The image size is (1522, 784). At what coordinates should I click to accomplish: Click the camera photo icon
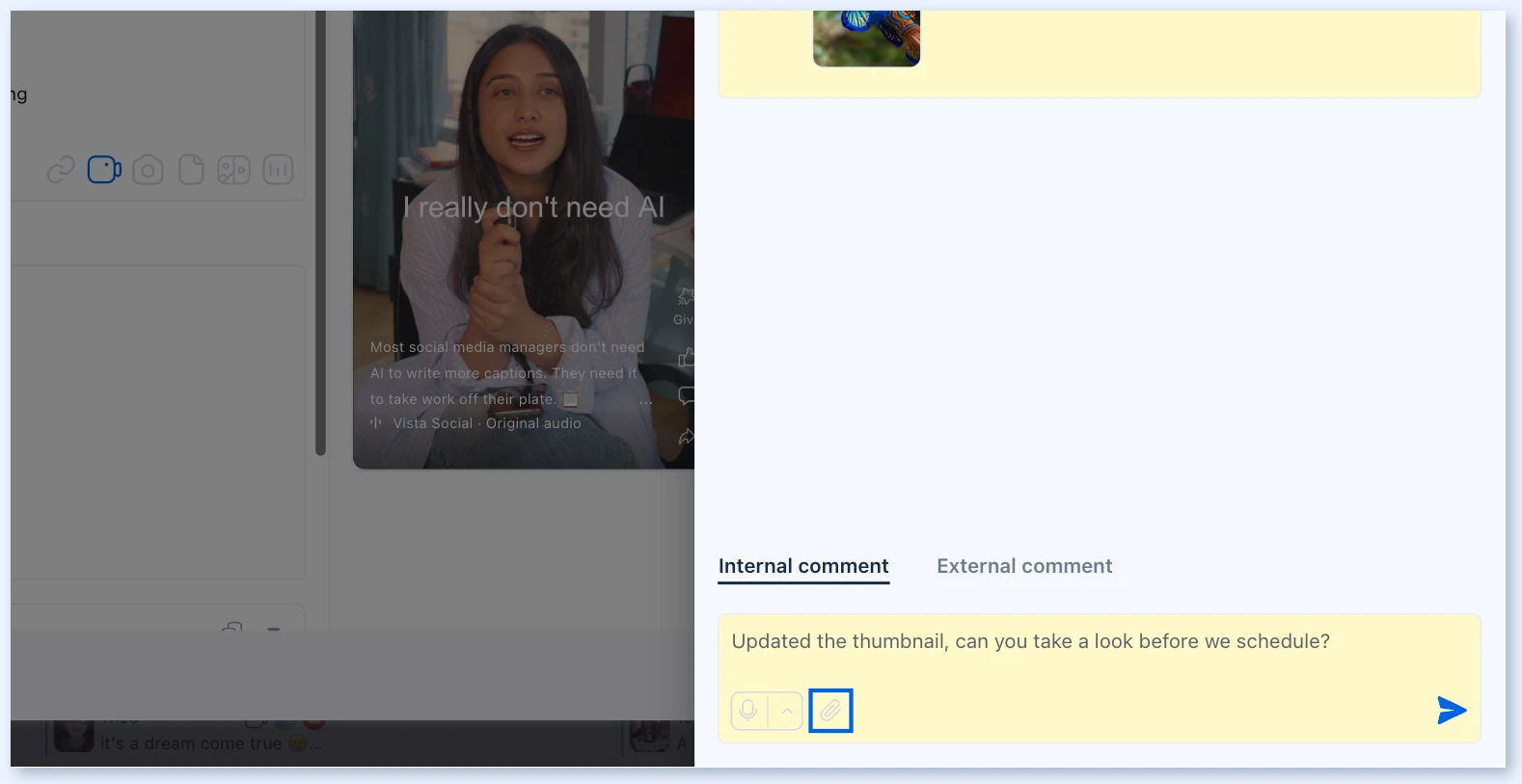(x=148, y=170)
